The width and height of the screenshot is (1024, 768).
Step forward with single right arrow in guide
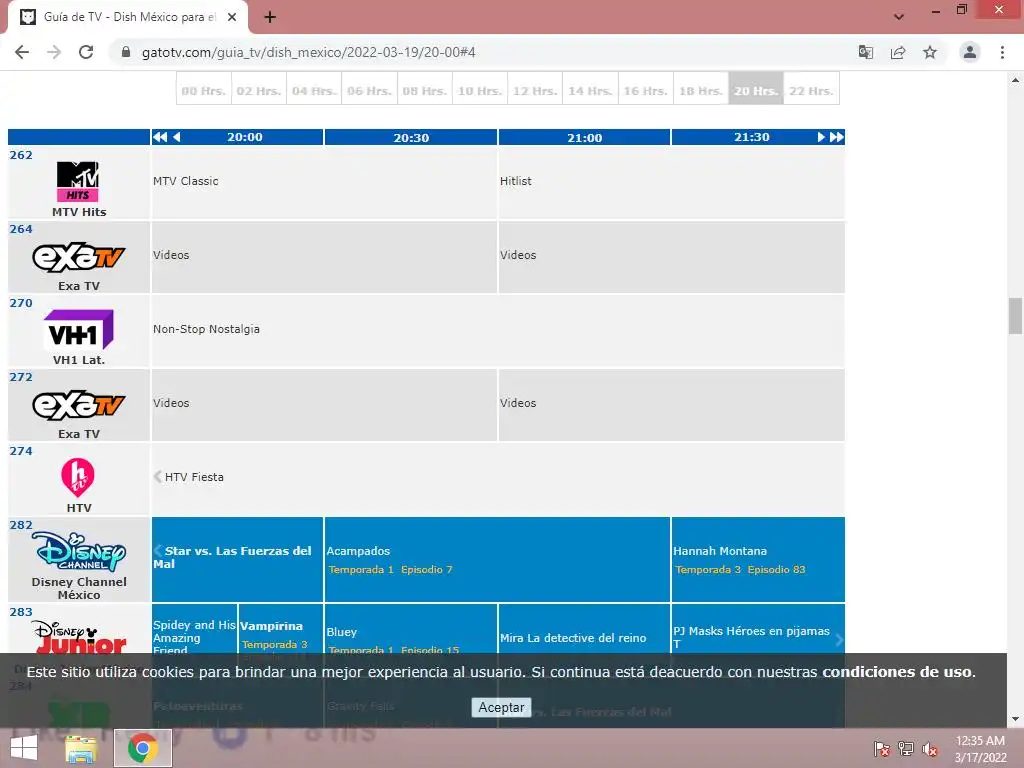click(821, 137)
